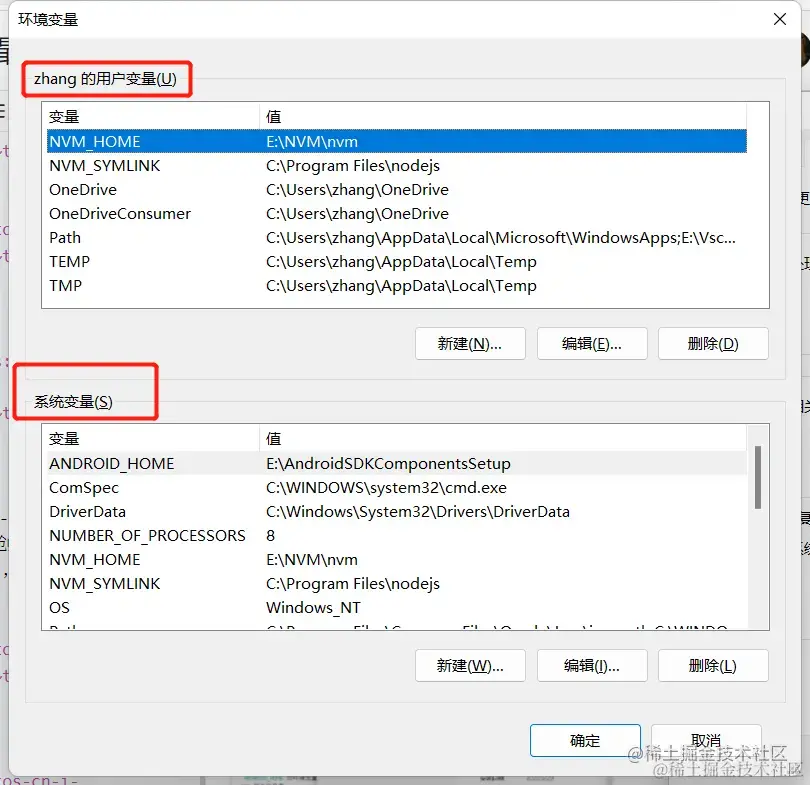This screenshot has width=810, height=785.
Task: Select the OneDrive user variable
Action: (397, 190)
